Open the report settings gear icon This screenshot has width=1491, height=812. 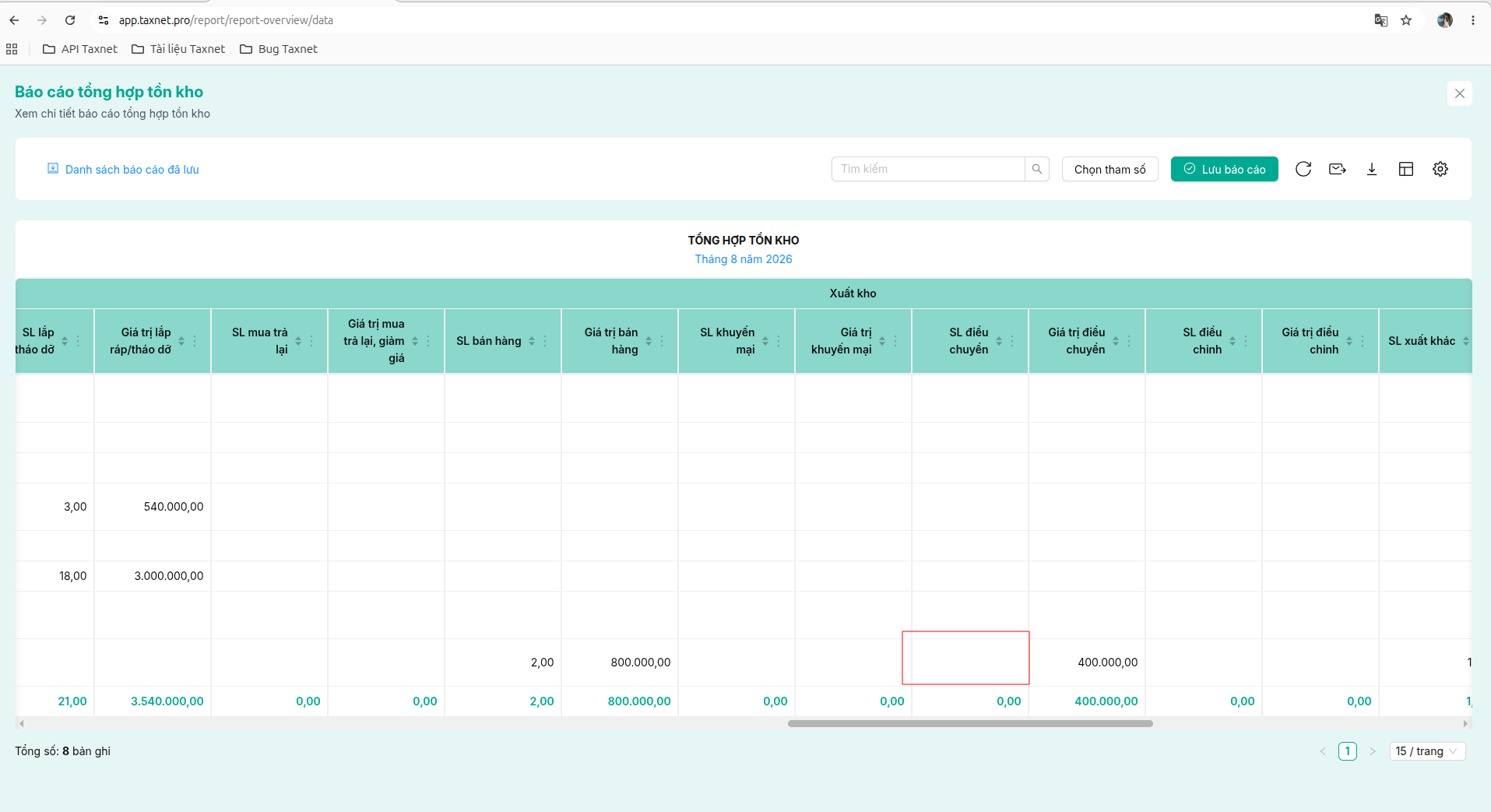pos(1440,169)
